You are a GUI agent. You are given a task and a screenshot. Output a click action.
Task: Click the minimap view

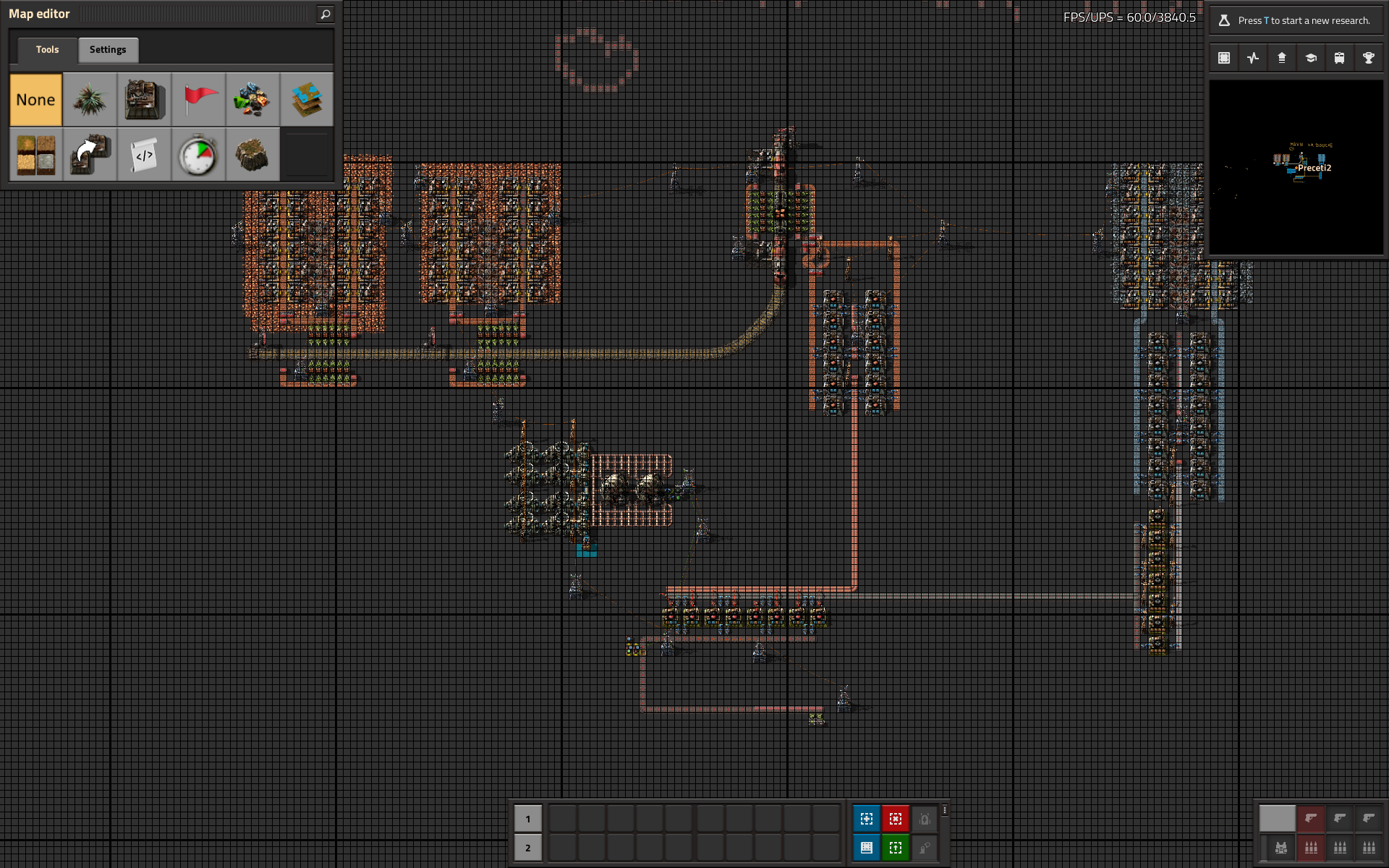pos(1296,167)
